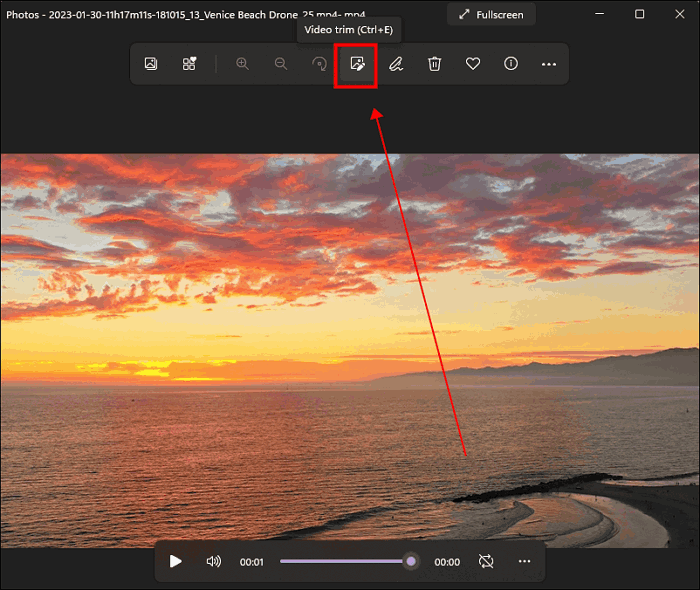Toggle the repeat loop option
The width and height of the screenshot is (700, 590).
486,562
